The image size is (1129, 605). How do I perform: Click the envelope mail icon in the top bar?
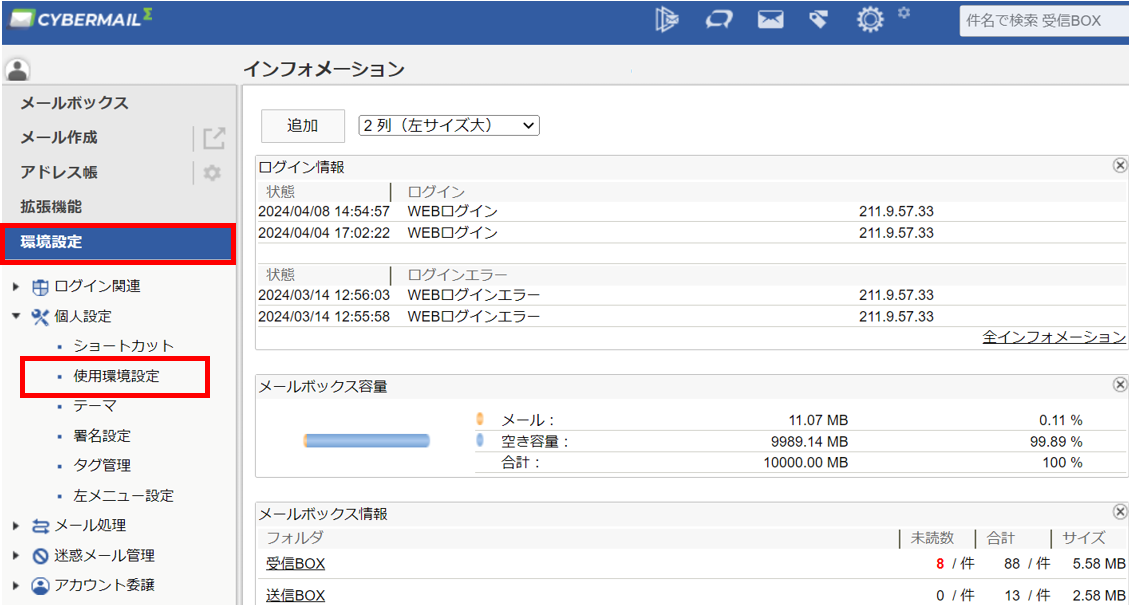(x=770, y=19)
